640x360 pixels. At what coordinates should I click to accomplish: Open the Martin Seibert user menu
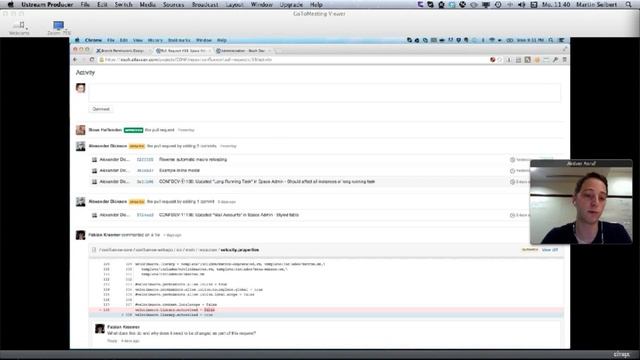596,4
